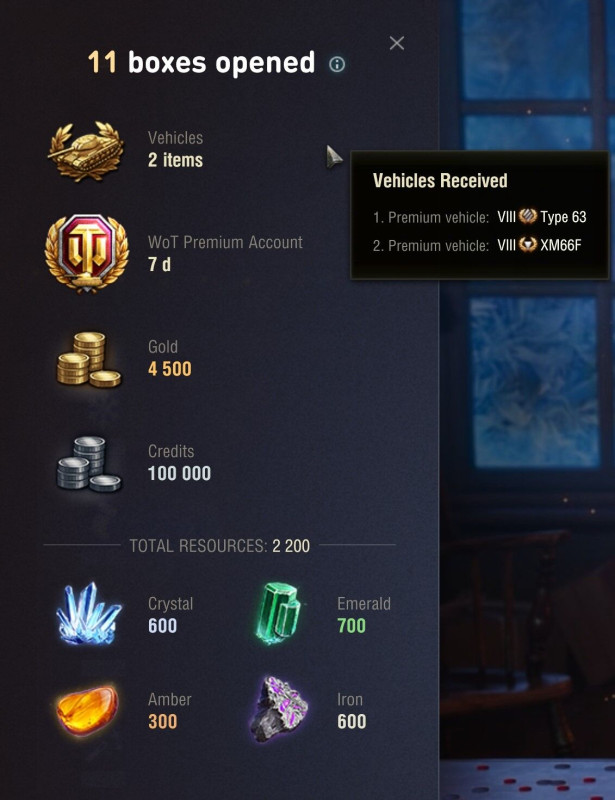Click the Credits 100 000 amount

click(x=179, y=473)
